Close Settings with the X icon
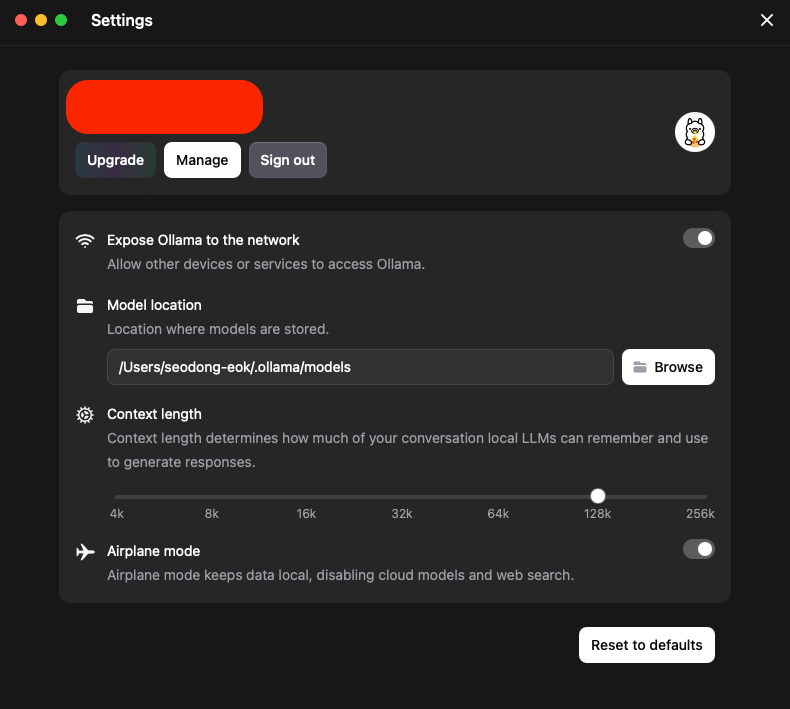The height and width of the screenshot is (709, 790). 767,20
